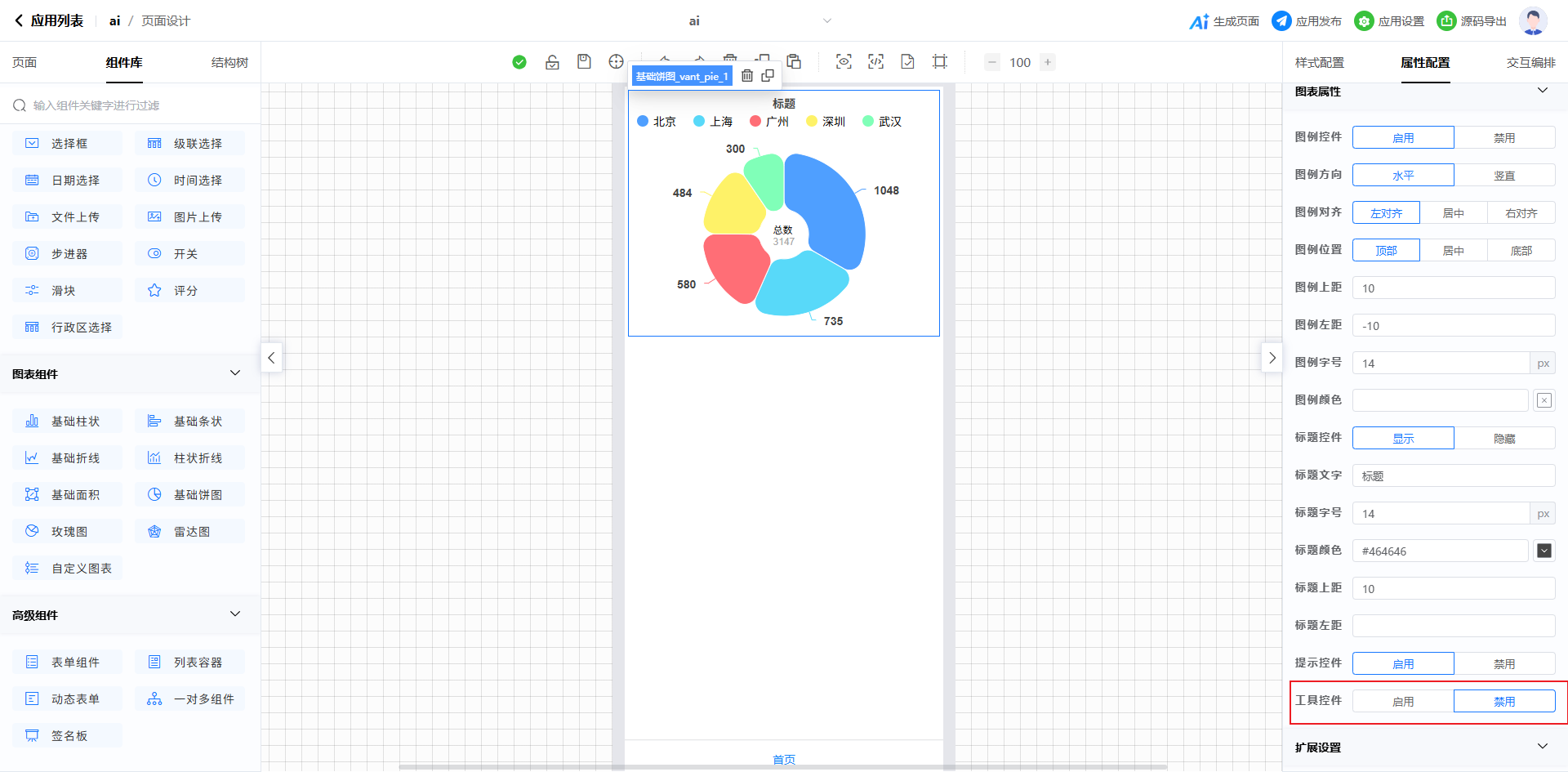The image size is (1568, 772).
Task: Set 图例方向 to 竖直
Action: 1504,176
